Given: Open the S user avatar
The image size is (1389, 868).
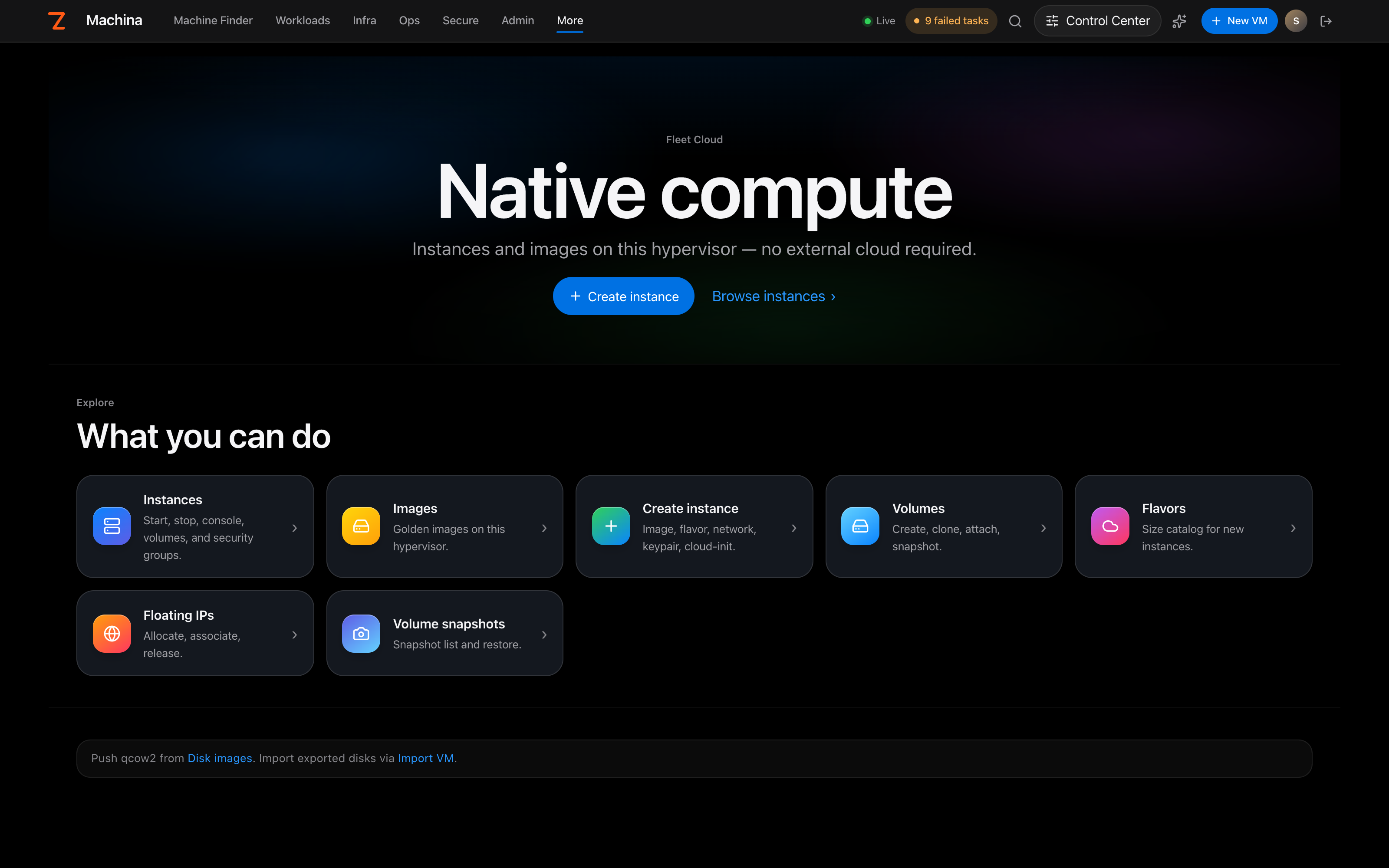Looking at the screenshot, I should (x=1295, y=21).
